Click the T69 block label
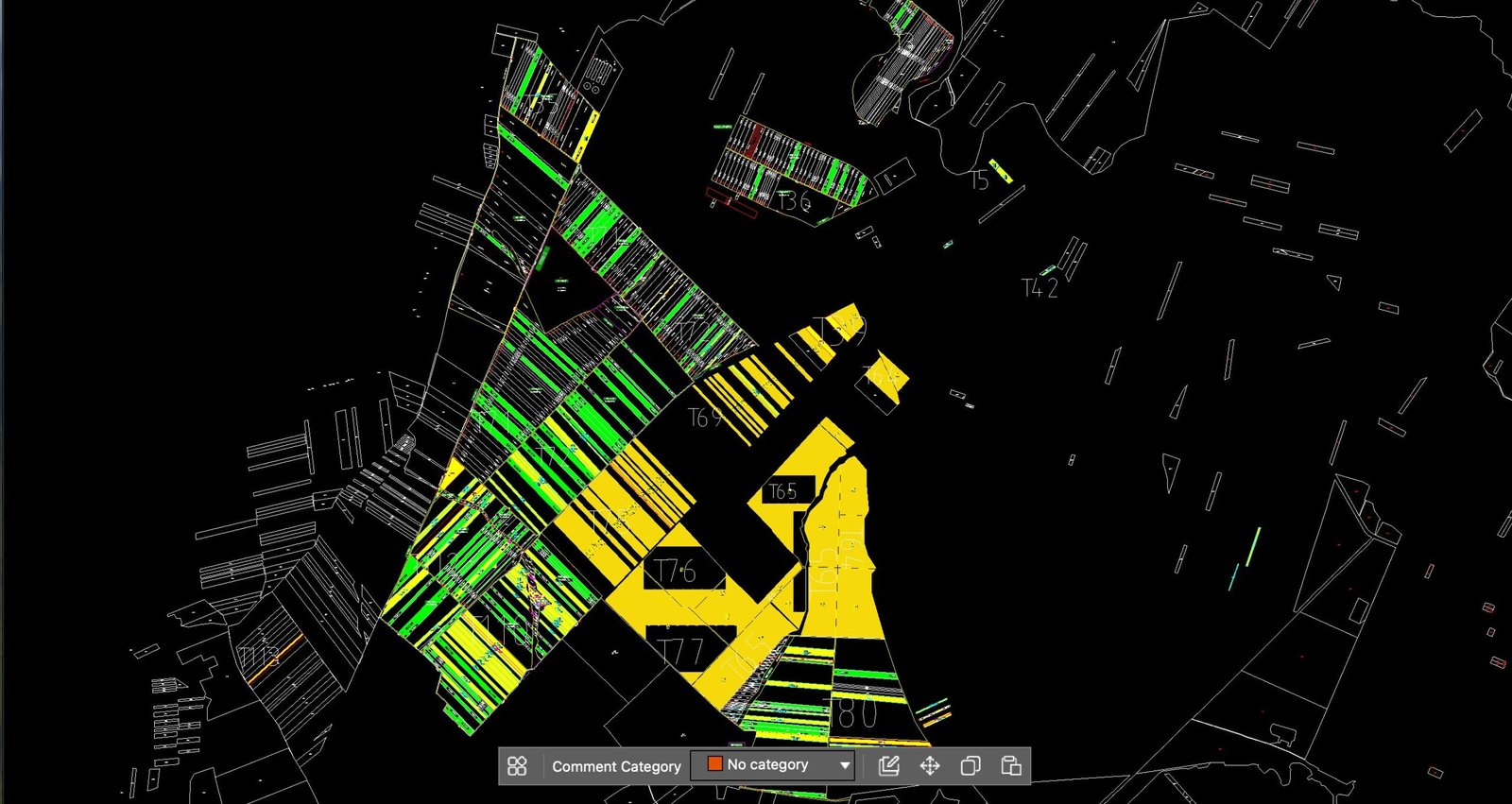The image size is (1512, 804). [x=705, y=418]
